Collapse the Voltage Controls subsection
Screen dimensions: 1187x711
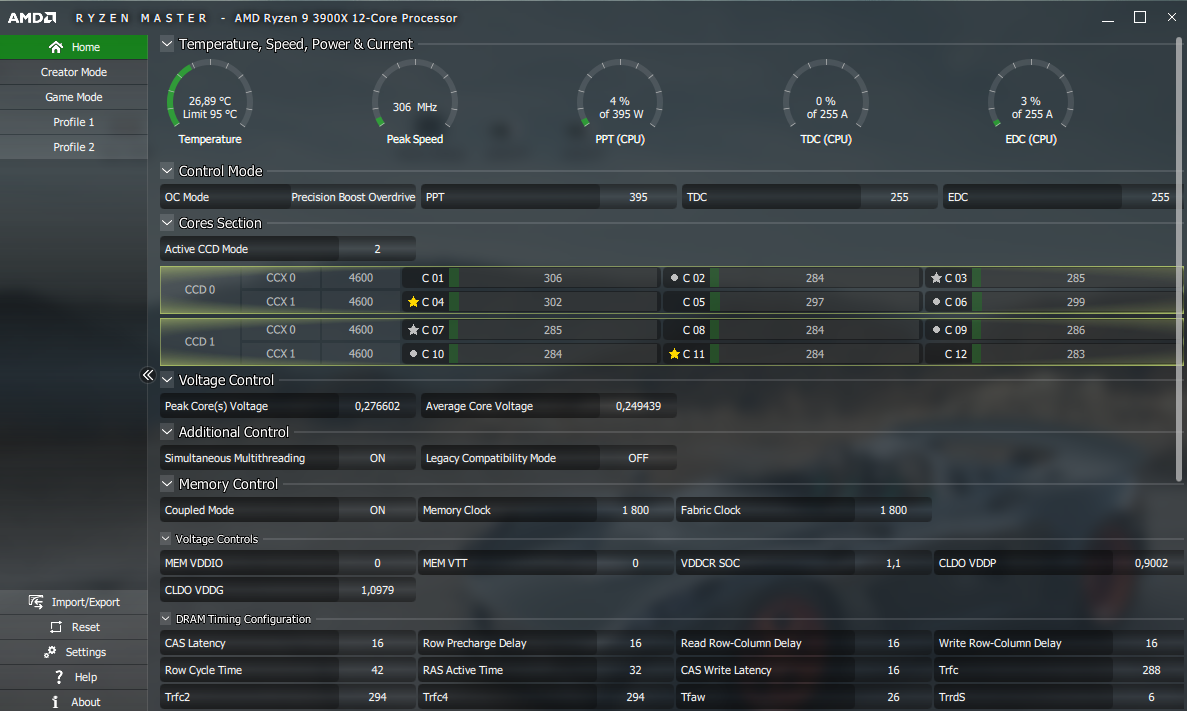click(x=166, y=539)
